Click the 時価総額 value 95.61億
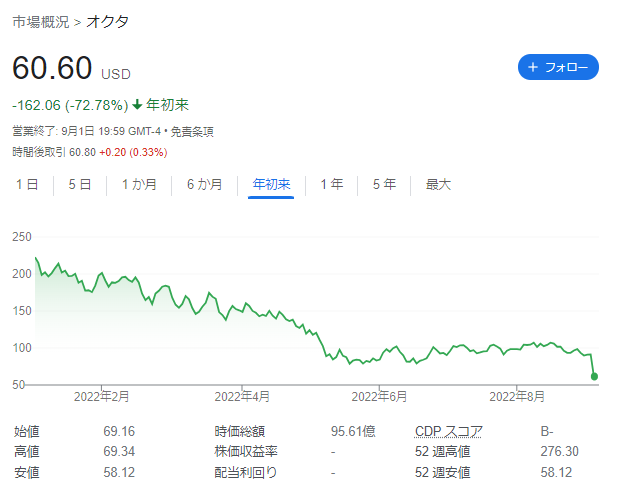Viewport: 622px width, 492px height. coord(353,431)
